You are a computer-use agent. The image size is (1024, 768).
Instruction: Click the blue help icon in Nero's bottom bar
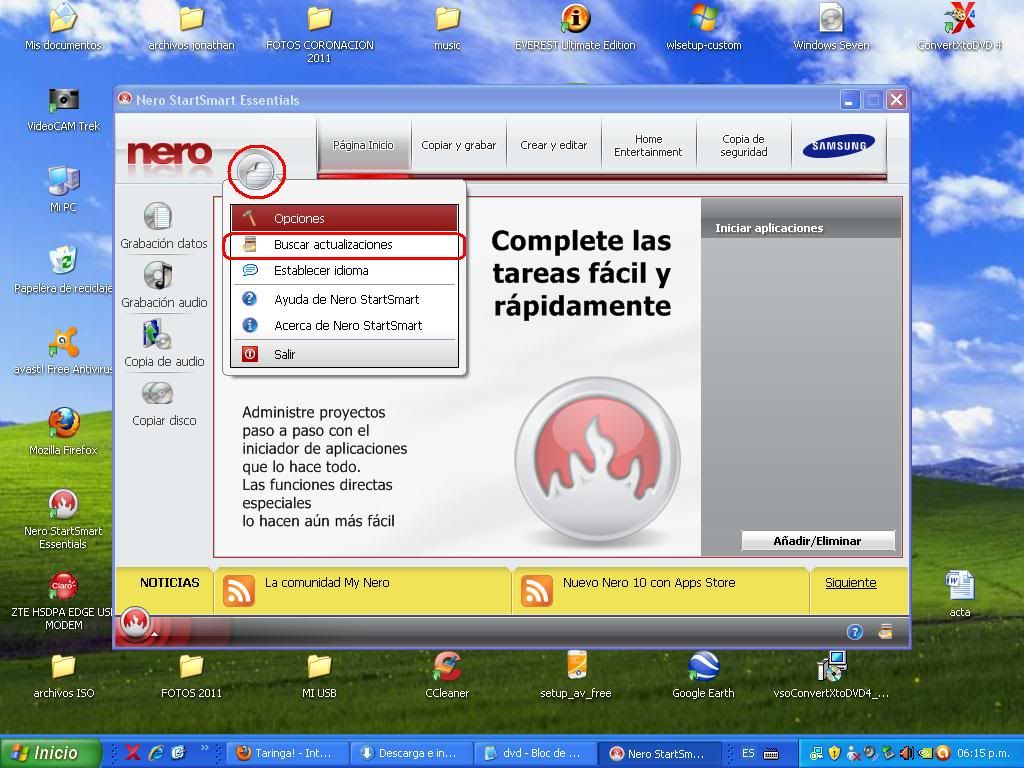pos(854,632)
